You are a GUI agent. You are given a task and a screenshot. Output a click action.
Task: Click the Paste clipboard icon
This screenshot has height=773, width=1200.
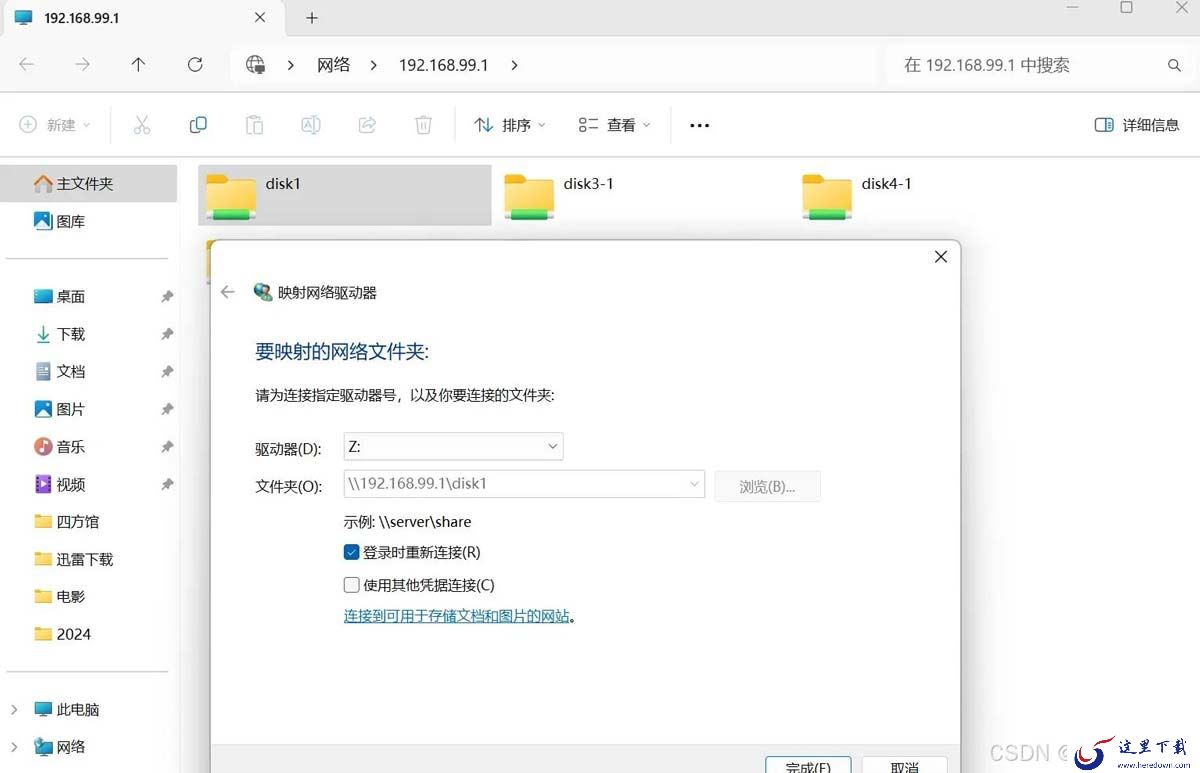click(x=255, y=125)
